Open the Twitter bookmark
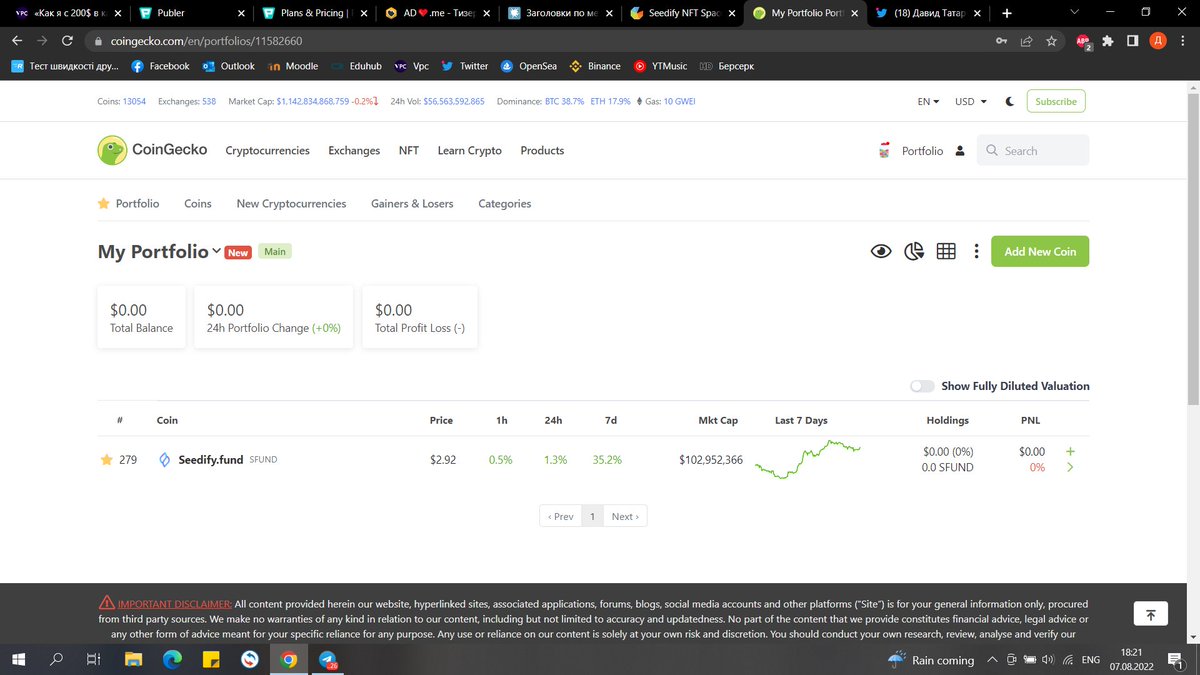Image resolution: width=1200 pixels, height=675 pixels. (x=465, y=66)
